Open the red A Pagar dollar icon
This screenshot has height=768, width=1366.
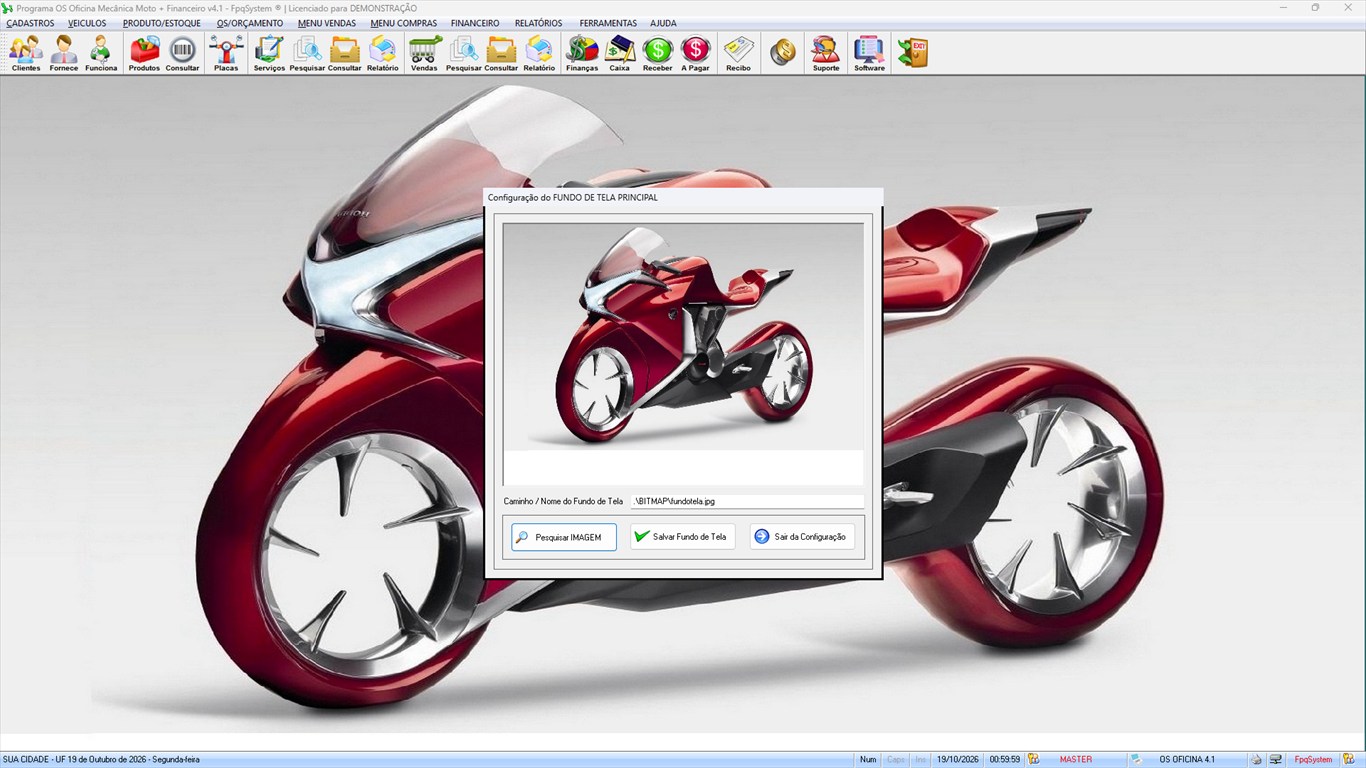tap(695, 53)
